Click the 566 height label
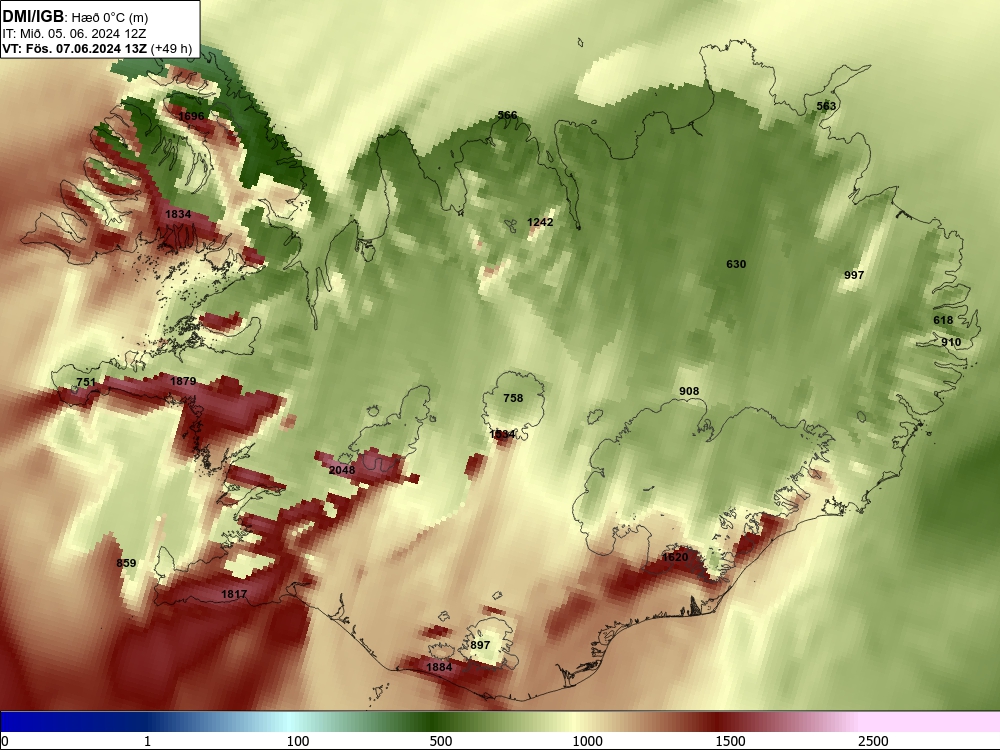 pos(507,115)
